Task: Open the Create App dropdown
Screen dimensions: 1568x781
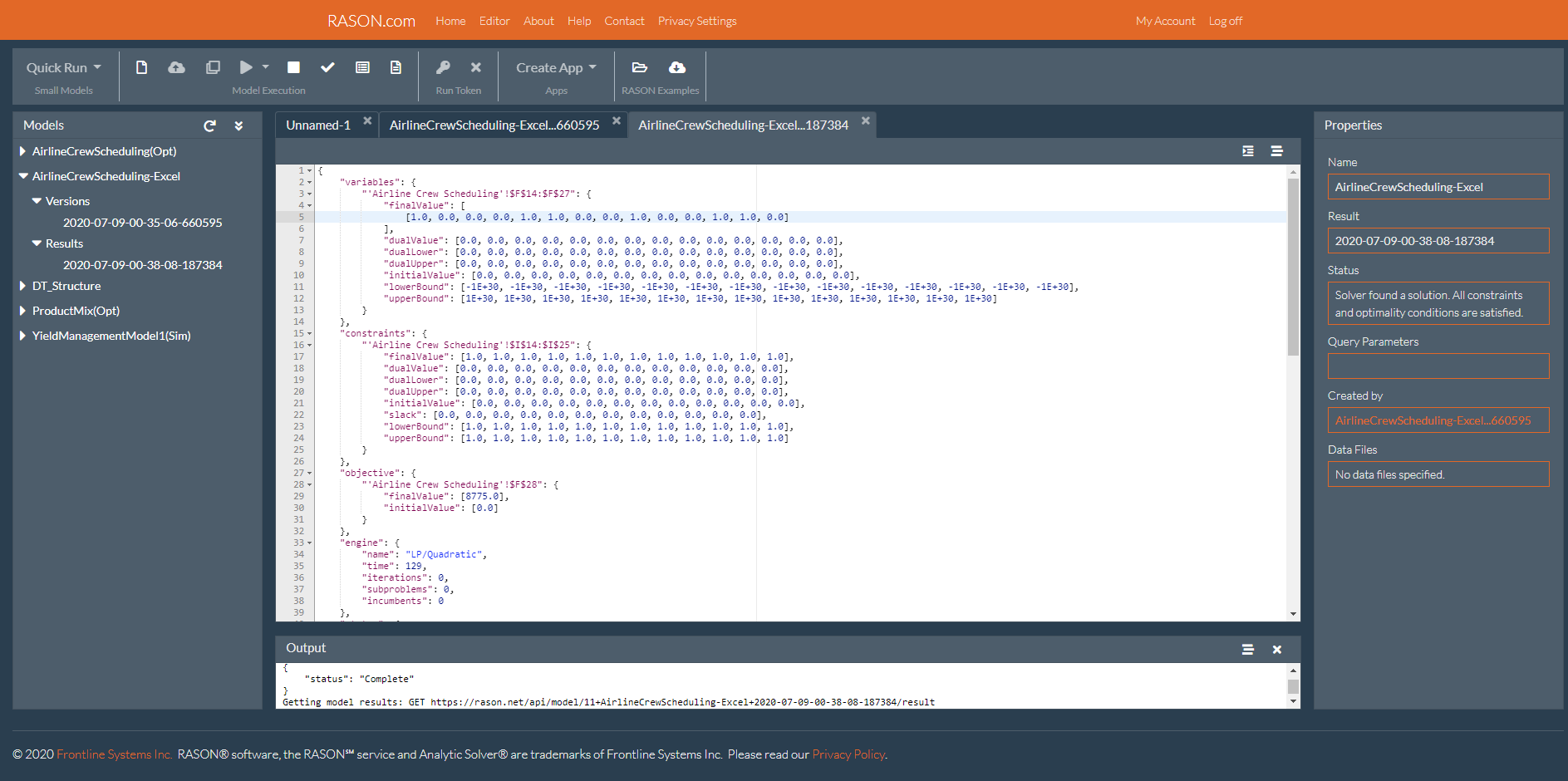Action: click(x=556, y=67)
